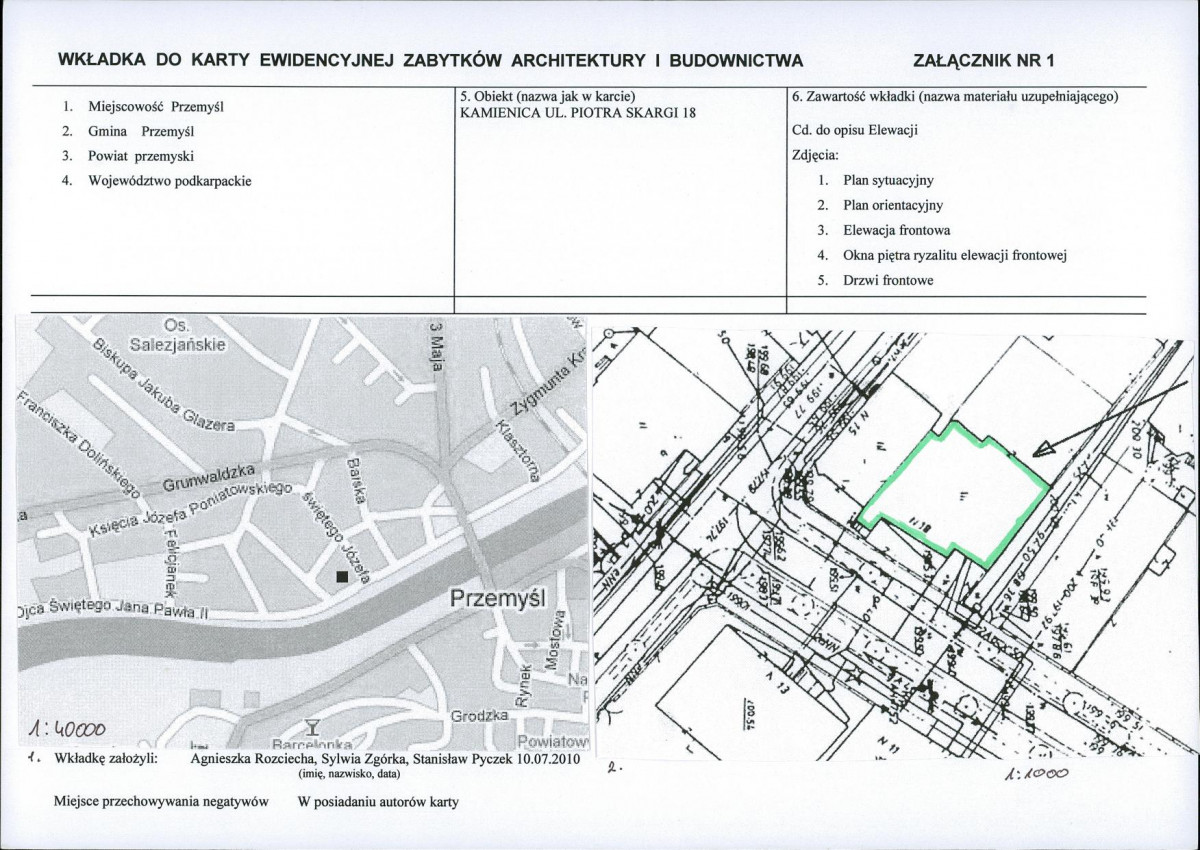Click the black square marker on the map
Screen dimensions: 1200x850
[x=341, y=577]
